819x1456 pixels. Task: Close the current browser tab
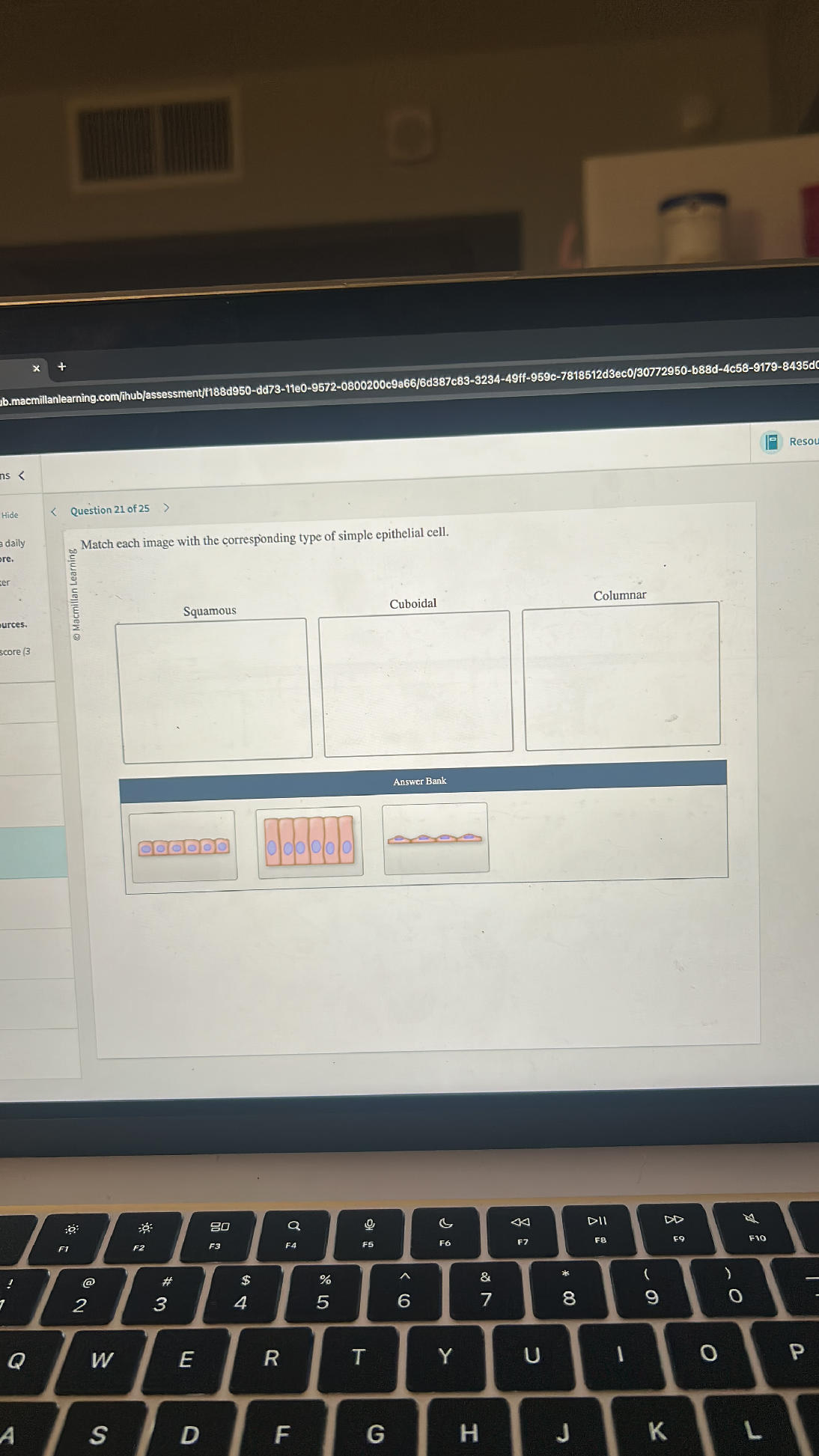click(36, 368)
